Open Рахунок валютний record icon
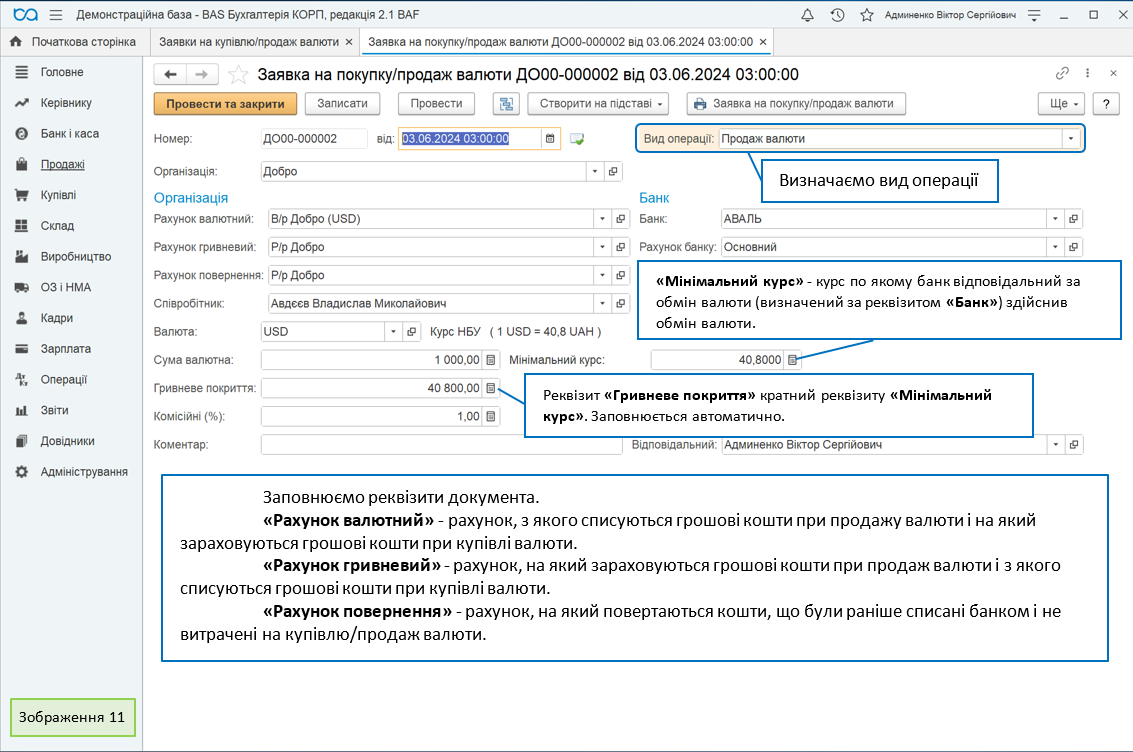 620,219
